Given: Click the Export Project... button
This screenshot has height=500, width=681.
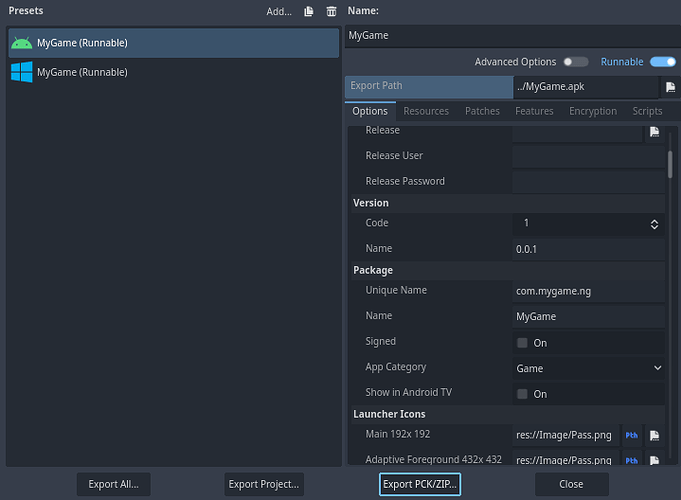Looking at the screenshot, I should (x=264, y=484).
